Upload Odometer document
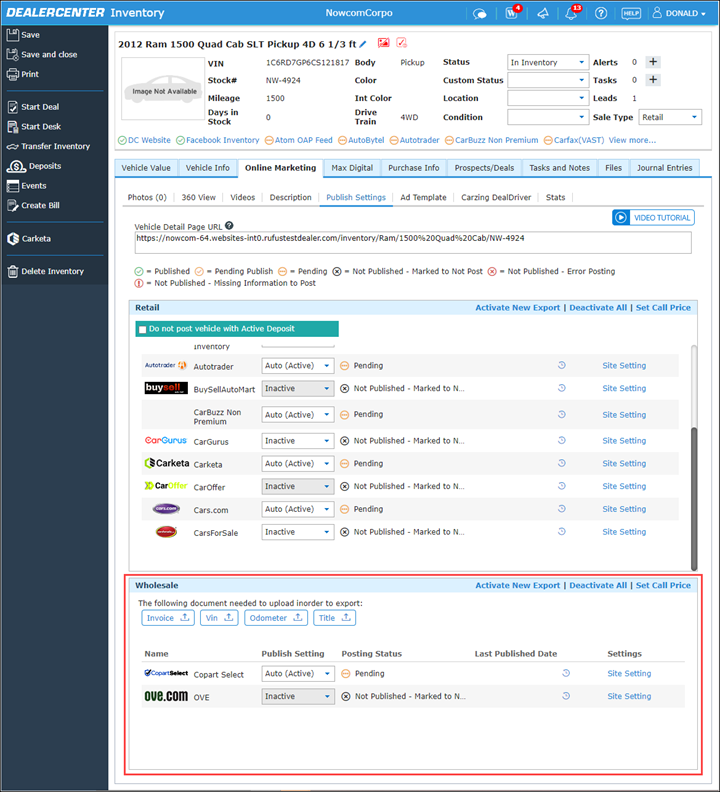The image size is (720, 792). [x=276, y=618]
